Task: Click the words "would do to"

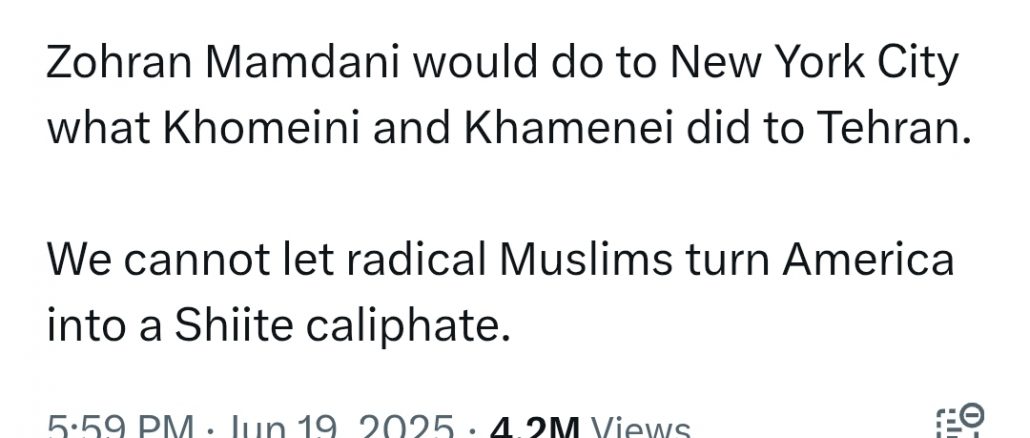Action: coord(534,63)
